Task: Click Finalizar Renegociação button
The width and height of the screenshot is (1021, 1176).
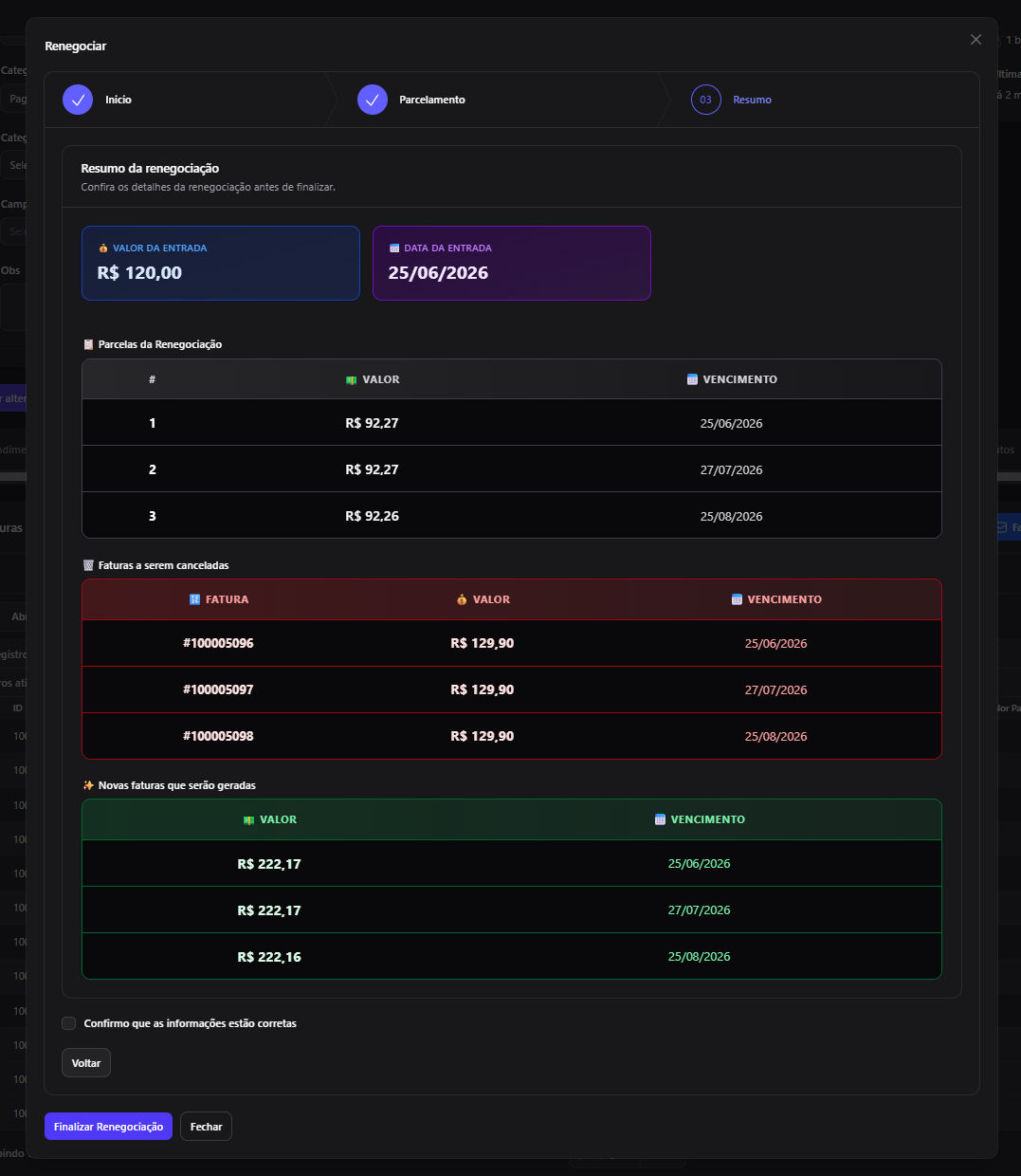Action: 108,1127
